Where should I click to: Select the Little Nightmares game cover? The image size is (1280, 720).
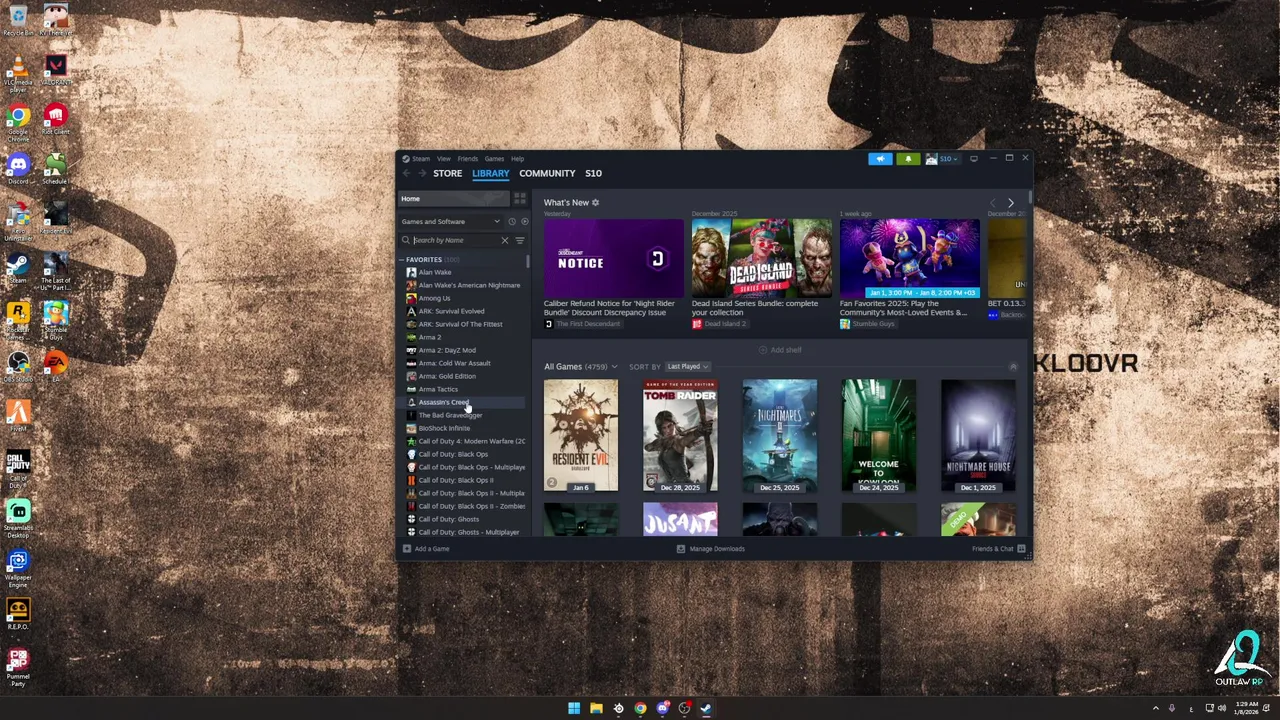[779, 436]
